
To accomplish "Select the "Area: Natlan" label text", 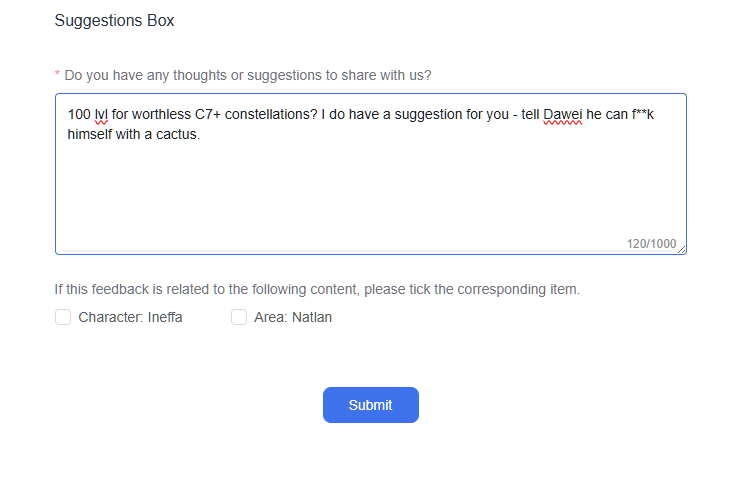I will pos(295,318).
